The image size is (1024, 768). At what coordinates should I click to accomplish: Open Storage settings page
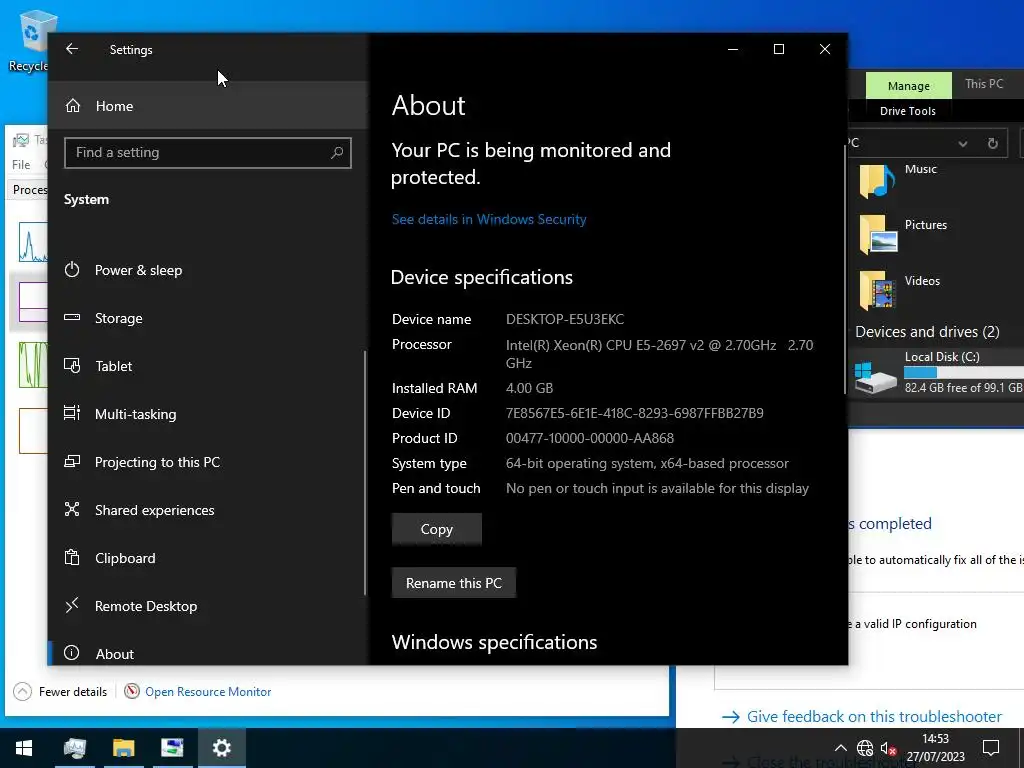208,318
